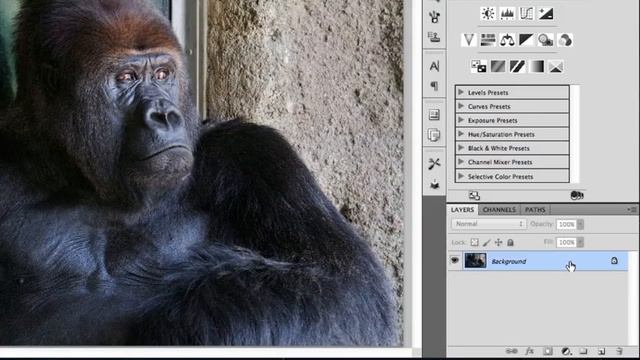Open the Clone Source panel icon

(434, 37)
